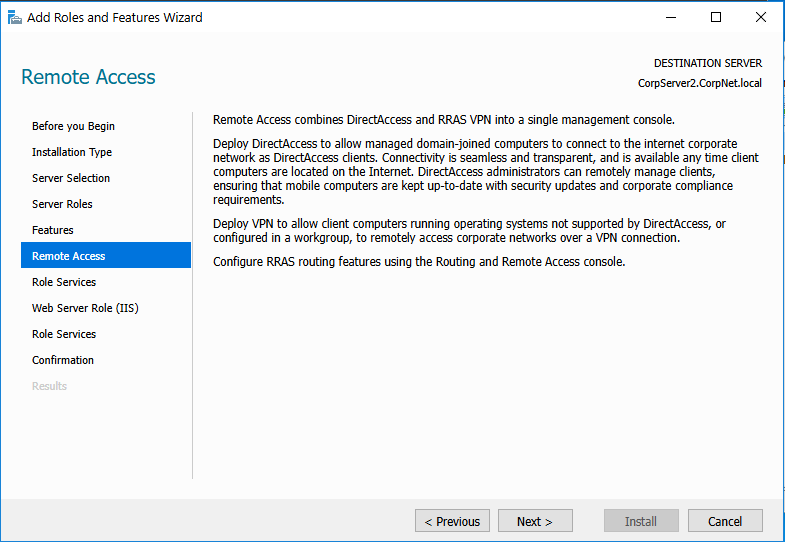Close the Add Roles and Features Wizard
The height and width of the screenshot is (542, 785).
761,17
